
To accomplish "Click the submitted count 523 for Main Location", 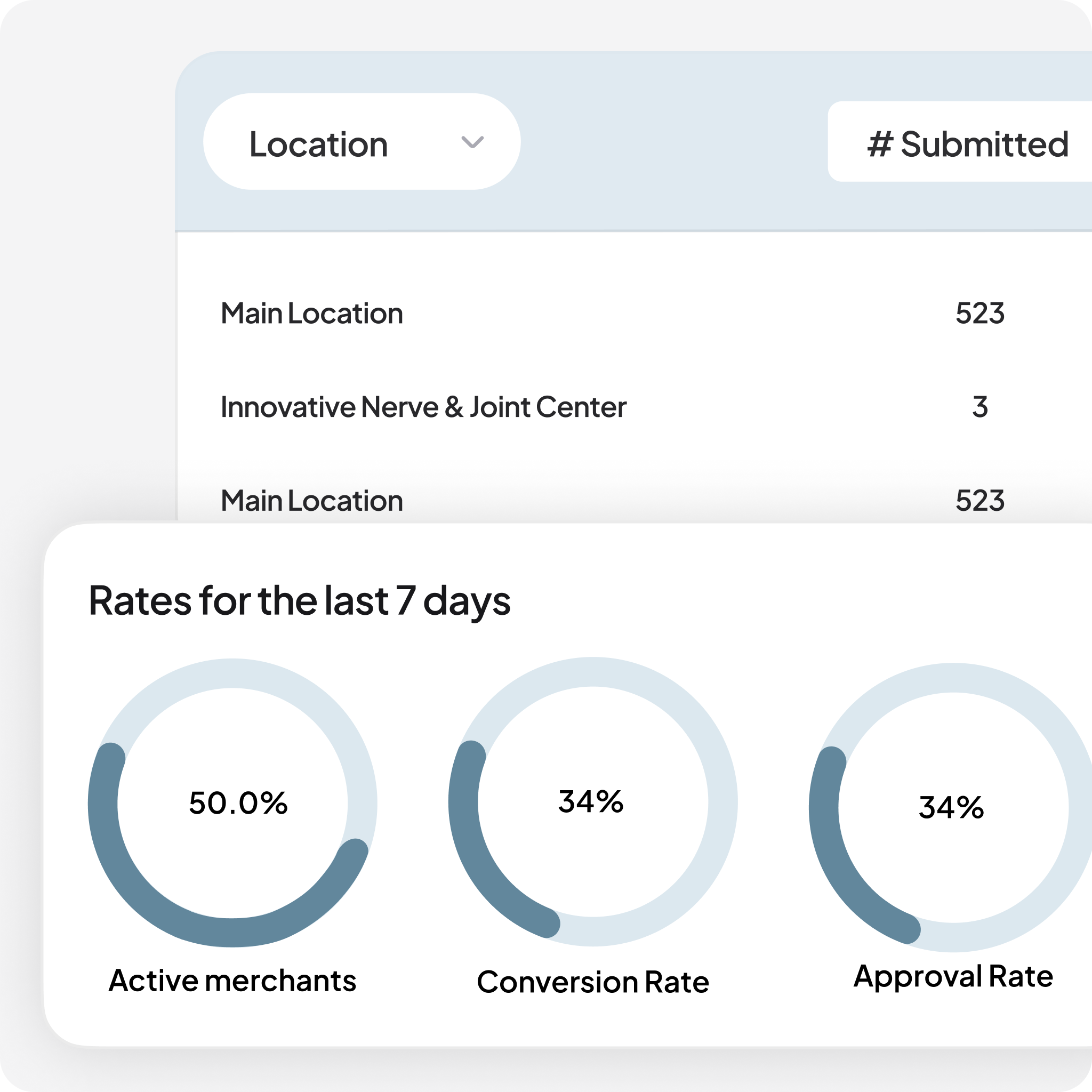I will pyautogui.click(x=981, y=312).
